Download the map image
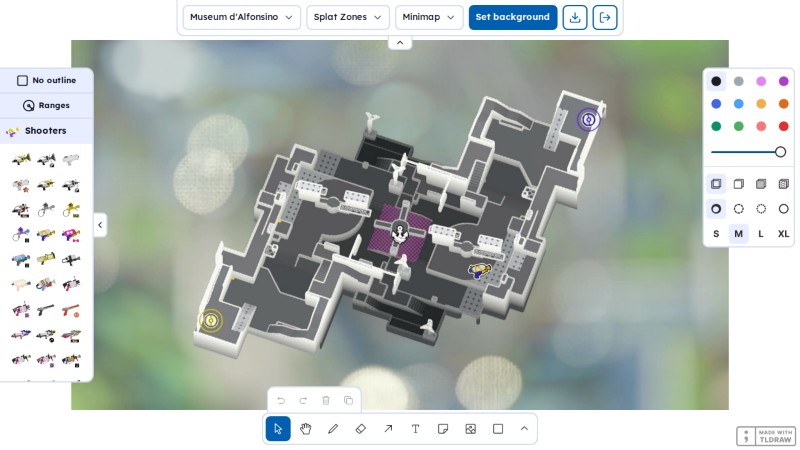Screen dimensions: 800x450 click(575, 17)
